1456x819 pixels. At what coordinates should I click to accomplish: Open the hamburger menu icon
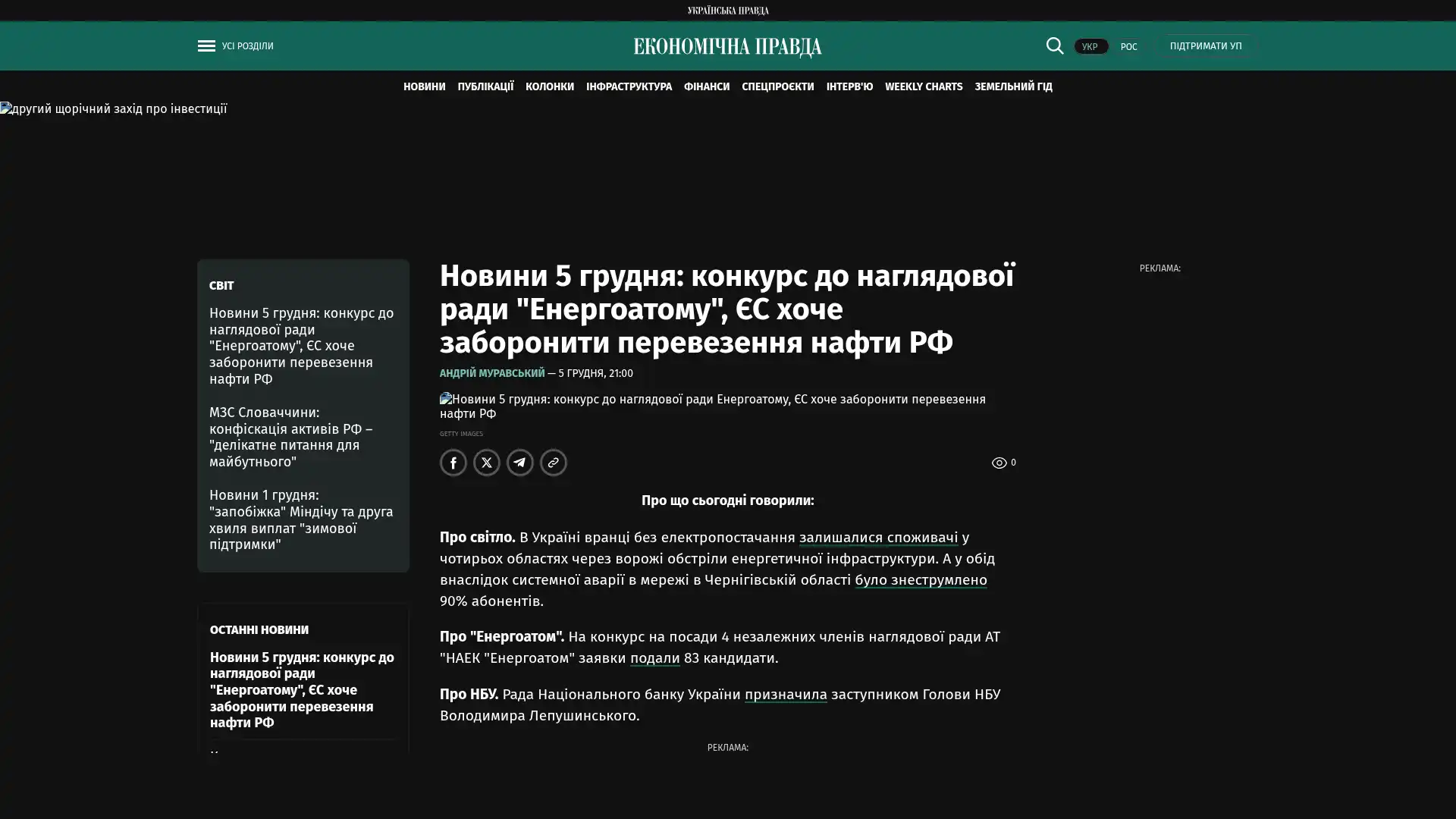206,45
